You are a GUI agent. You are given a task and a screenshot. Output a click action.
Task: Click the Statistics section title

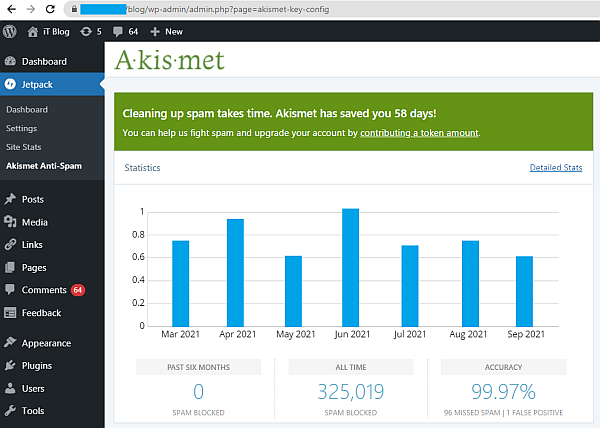(x=142, y=168)
